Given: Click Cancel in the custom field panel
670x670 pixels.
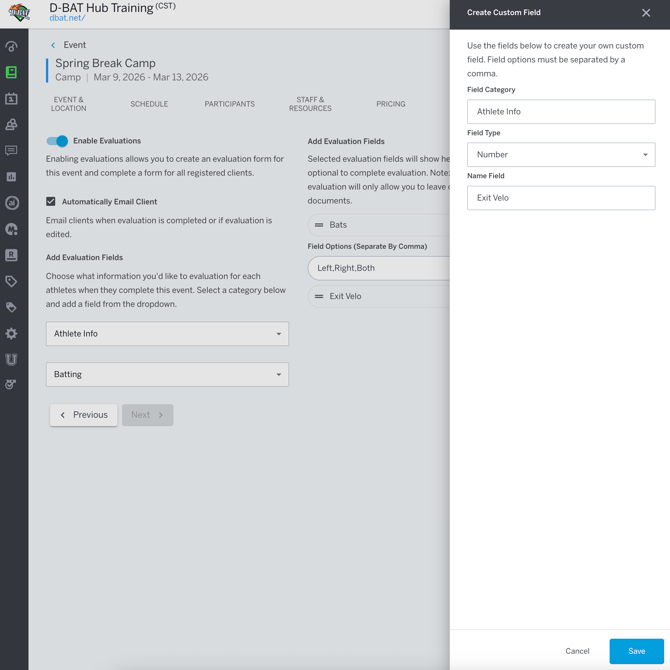Looking at the screenshot, I should click(x=577, y=651).
